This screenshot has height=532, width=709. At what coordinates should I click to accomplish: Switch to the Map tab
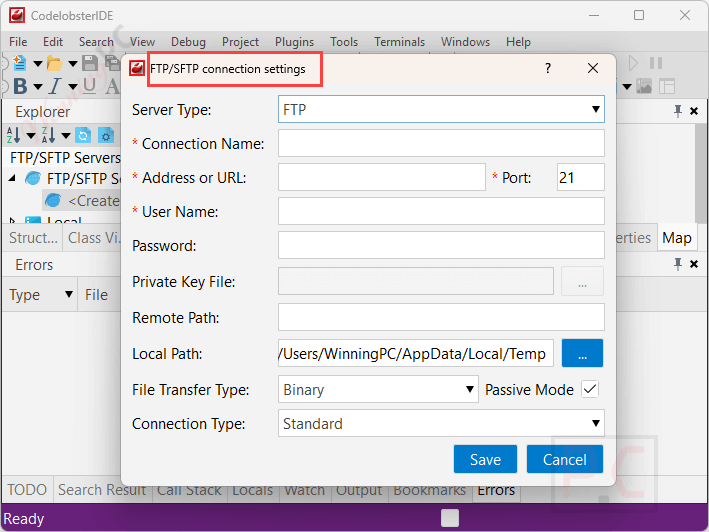(676, 237)
